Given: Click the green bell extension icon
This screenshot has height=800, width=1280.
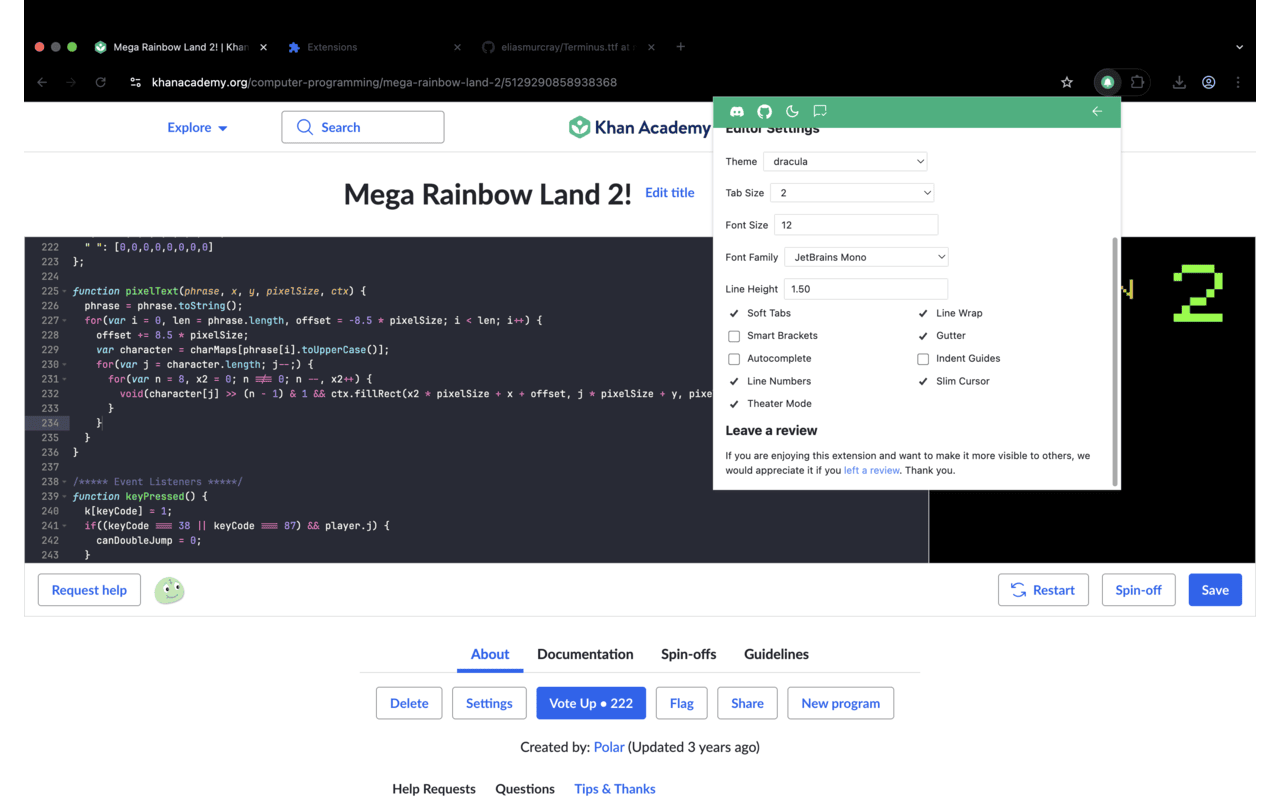Looking at the screenshot, I should coord(1107,83).
